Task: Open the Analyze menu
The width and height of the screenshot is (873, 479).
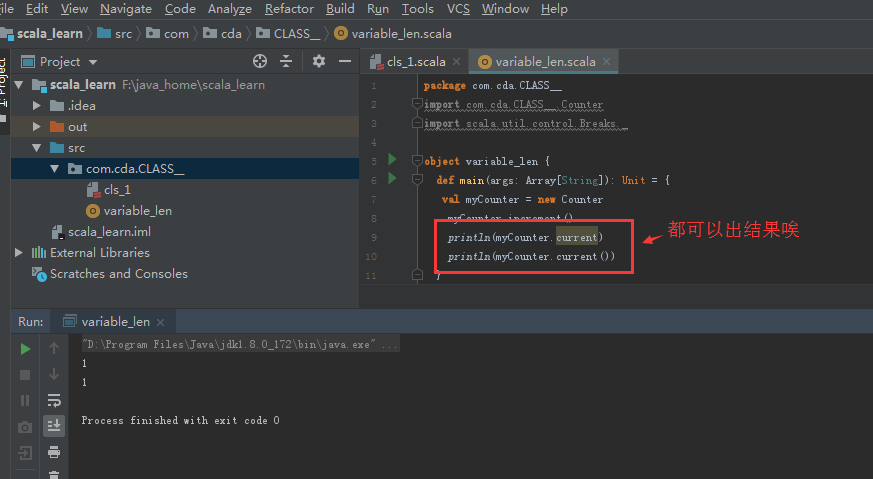Action: click(229, 9)
